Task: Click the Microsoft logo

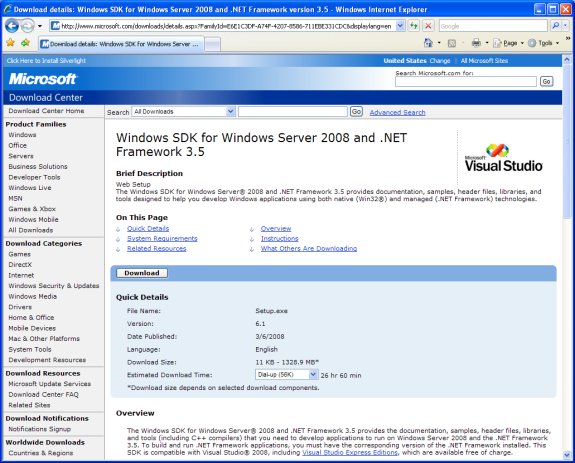Action: tap(42, 79)
